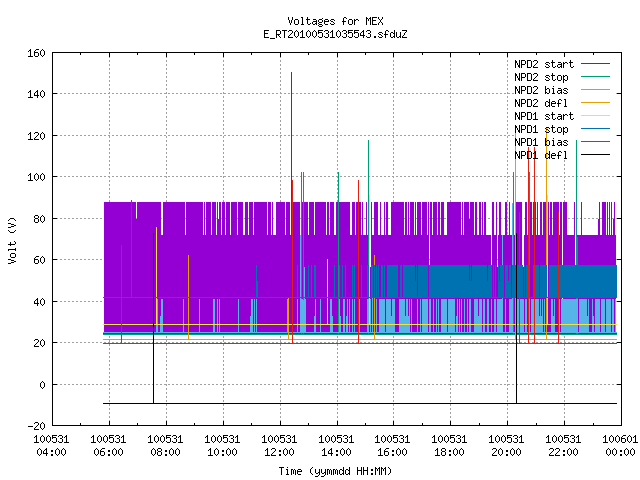Click the 100531 04:00 time tick label

51,446
